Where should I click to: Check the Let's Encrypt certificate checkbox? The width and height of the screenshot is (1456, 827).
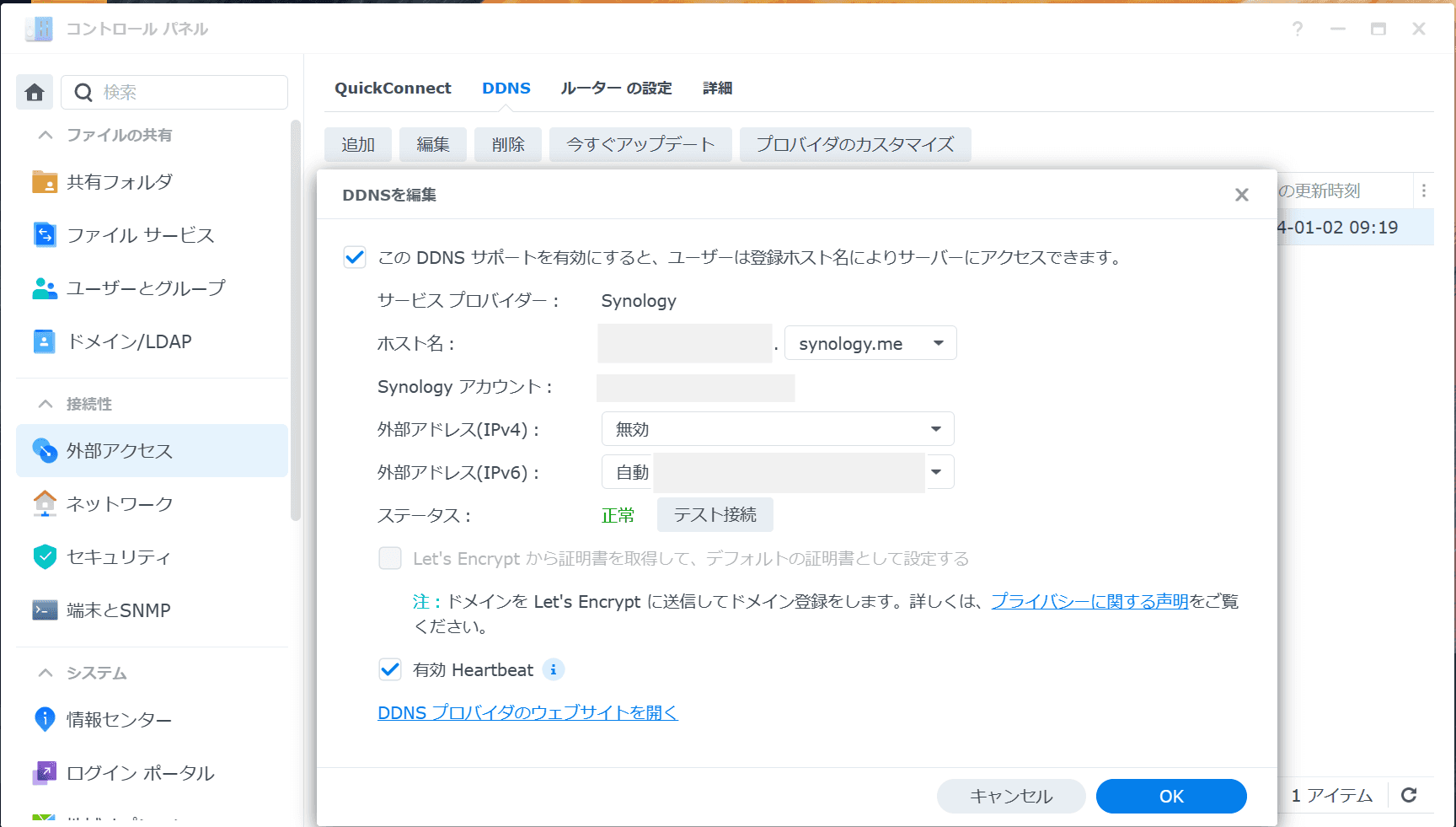click(x=390, y=558)
